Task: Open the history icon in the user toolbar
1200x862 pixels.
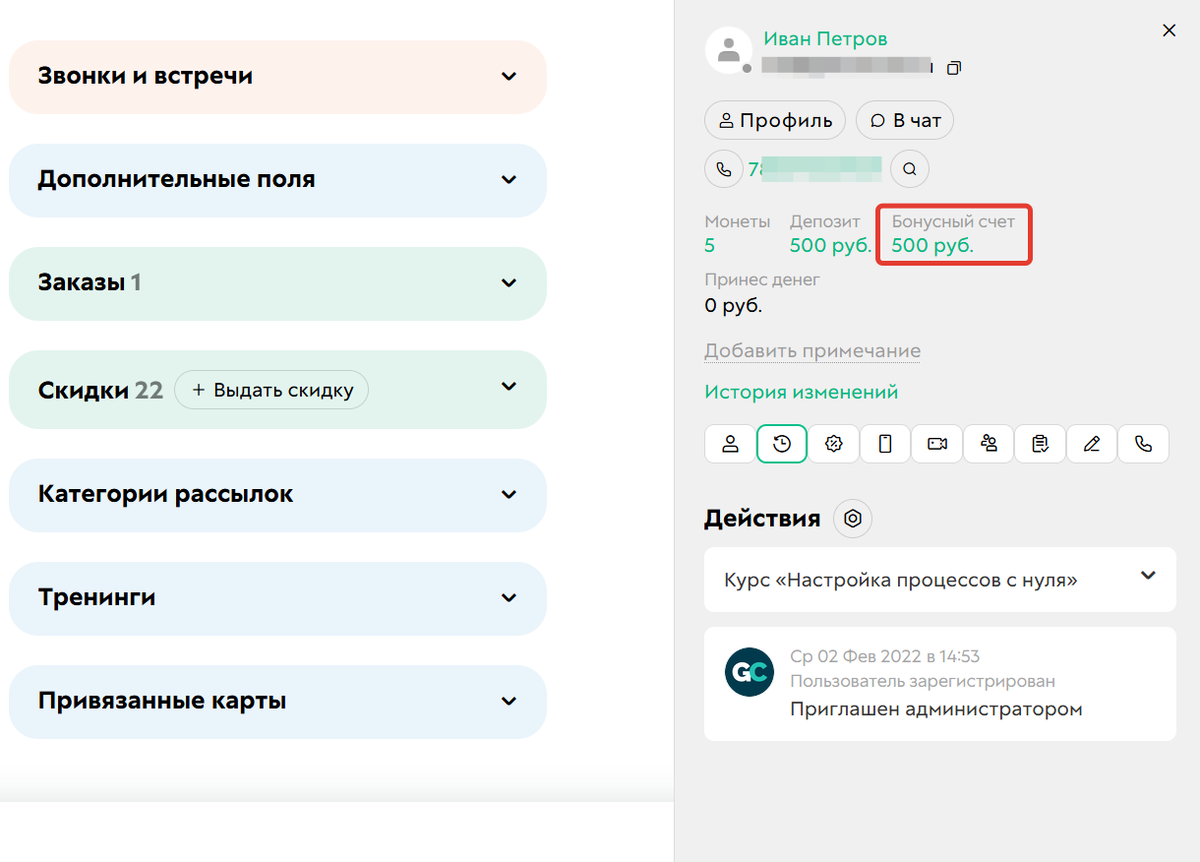Action: (x=781, y=443)
